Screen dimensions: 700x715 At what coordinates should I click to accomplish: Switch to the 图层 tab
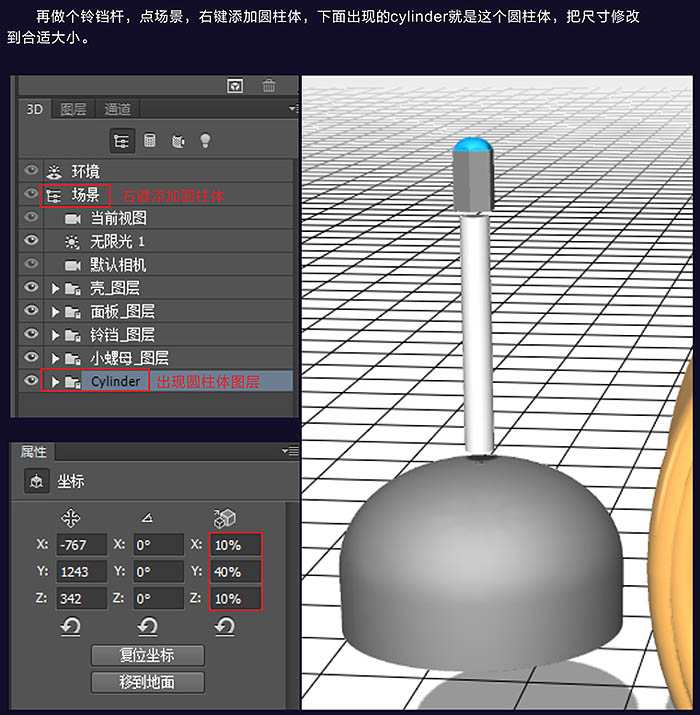click(x=73, y=109)
